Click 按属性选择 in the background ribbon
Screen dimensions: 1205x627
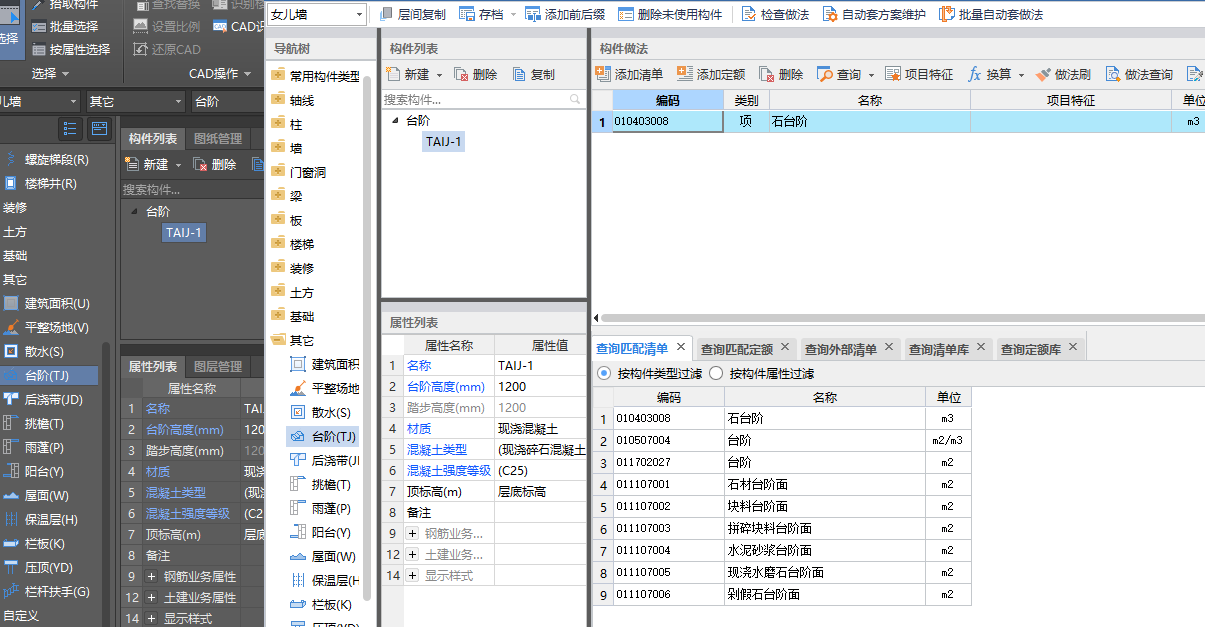pyautogui.click(x=71, y=49)
